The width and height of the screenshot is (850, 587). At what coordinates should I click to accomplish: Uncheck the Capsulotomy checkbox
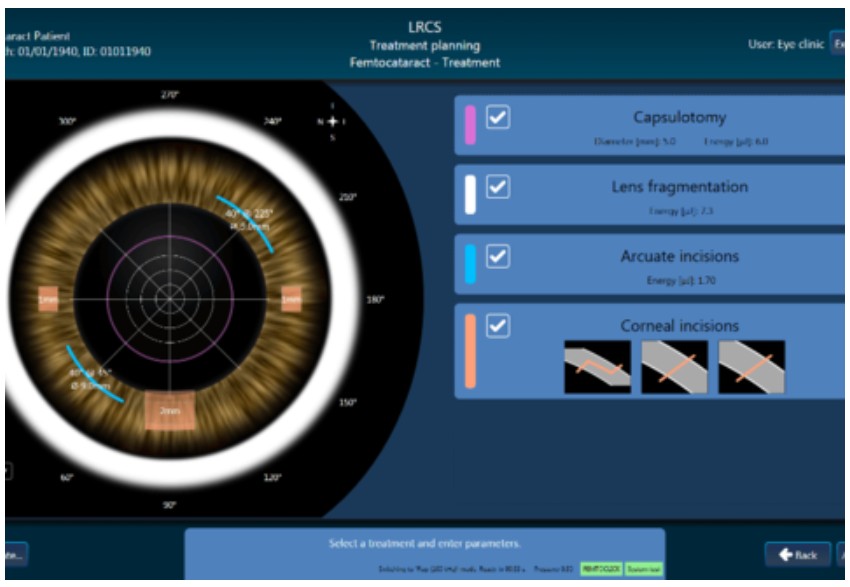tap(498, 117)
